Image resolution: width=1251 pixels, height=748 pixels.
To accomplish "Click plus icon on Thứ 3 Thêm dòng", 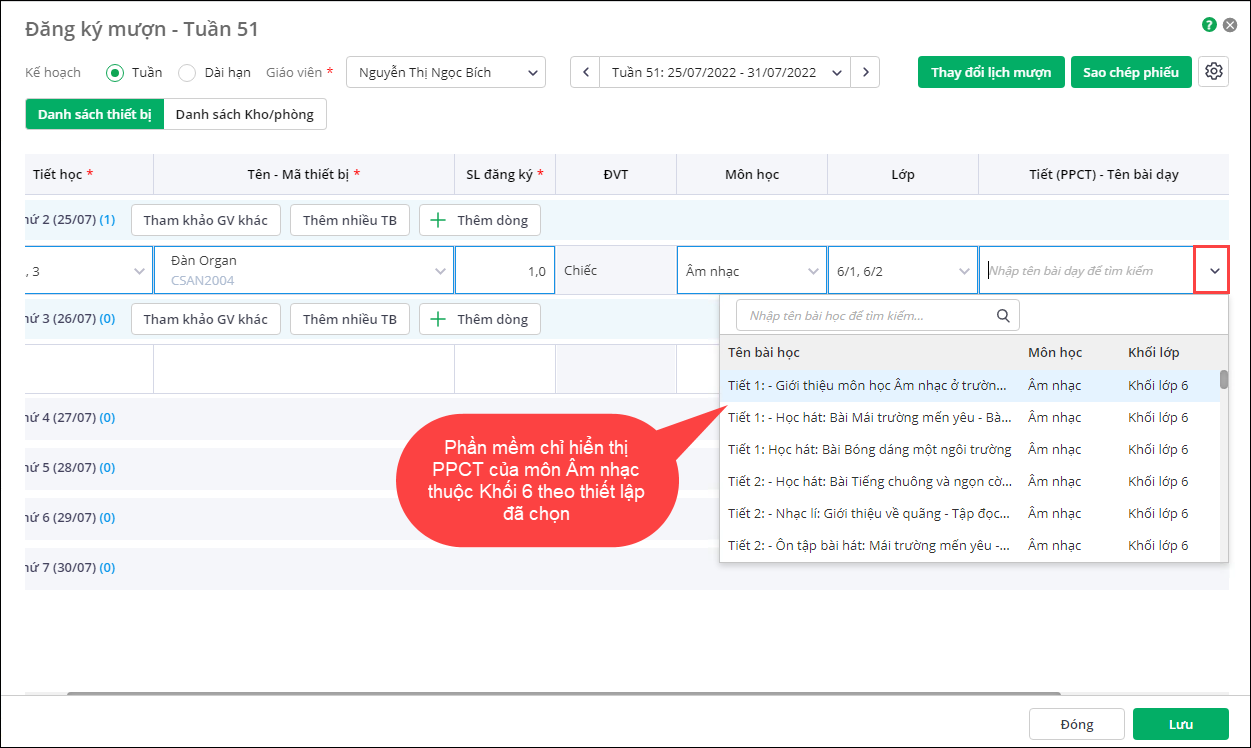I will [438, 320].
